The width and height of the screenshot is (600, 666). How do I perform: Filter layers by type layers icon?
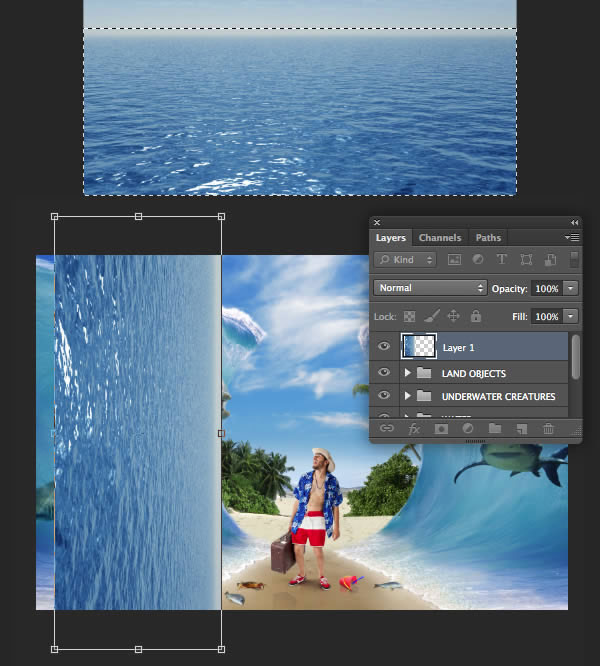point(501,260)
